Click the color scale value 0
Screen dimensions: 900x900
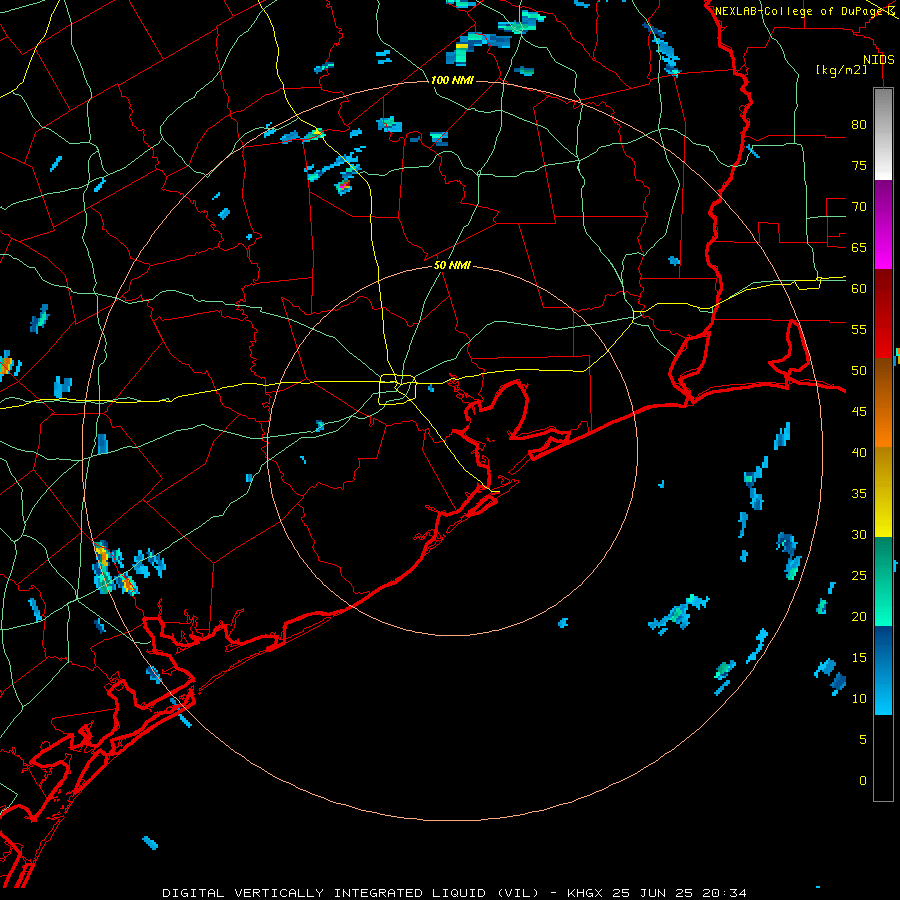click(x=863, y=781)
